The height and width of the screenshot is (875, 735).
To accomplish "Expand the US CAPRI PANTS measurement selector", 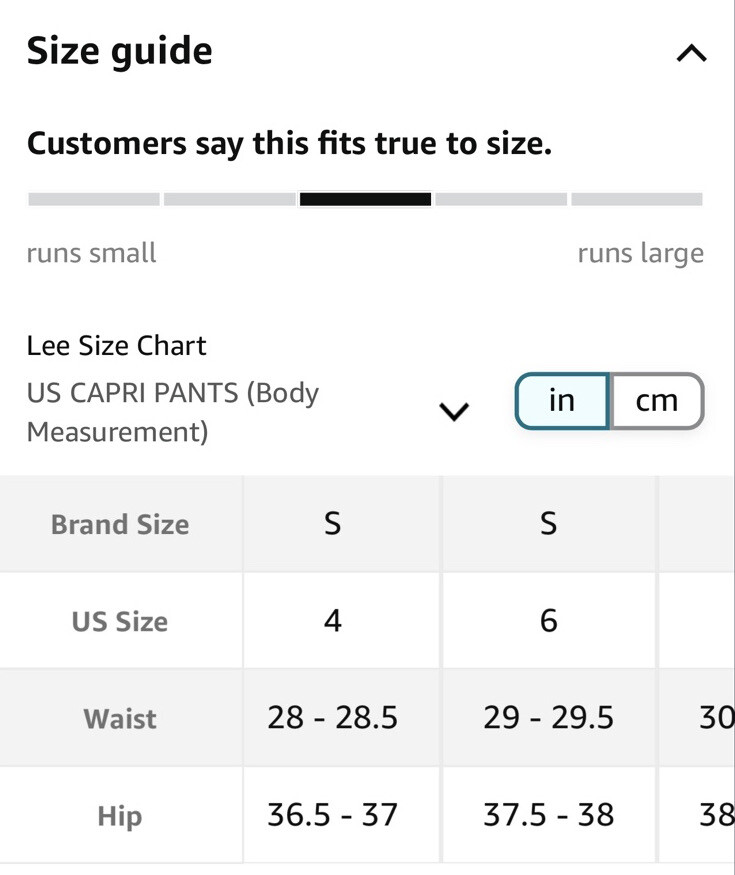I will coord(454,411).
